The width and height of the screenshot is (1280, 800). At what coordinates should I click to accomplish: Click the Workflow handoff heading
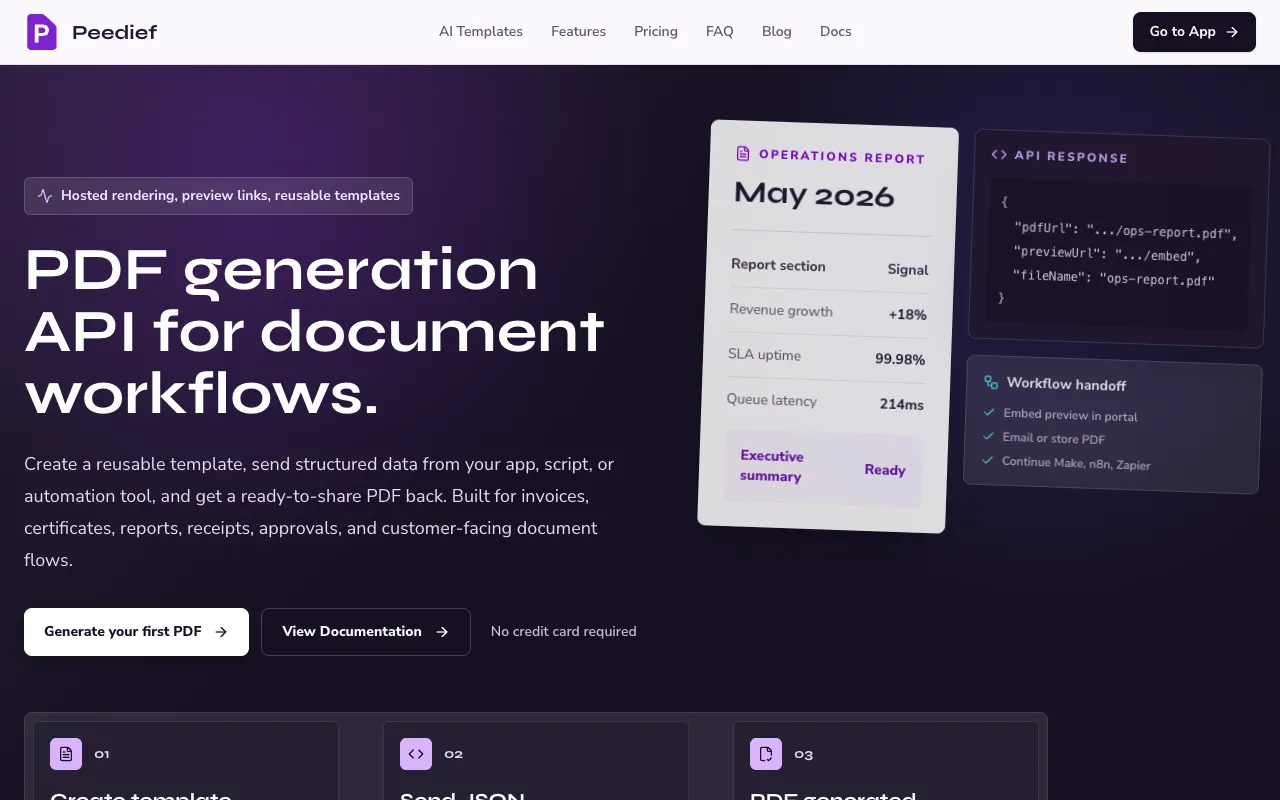[x=1066, y=384]
